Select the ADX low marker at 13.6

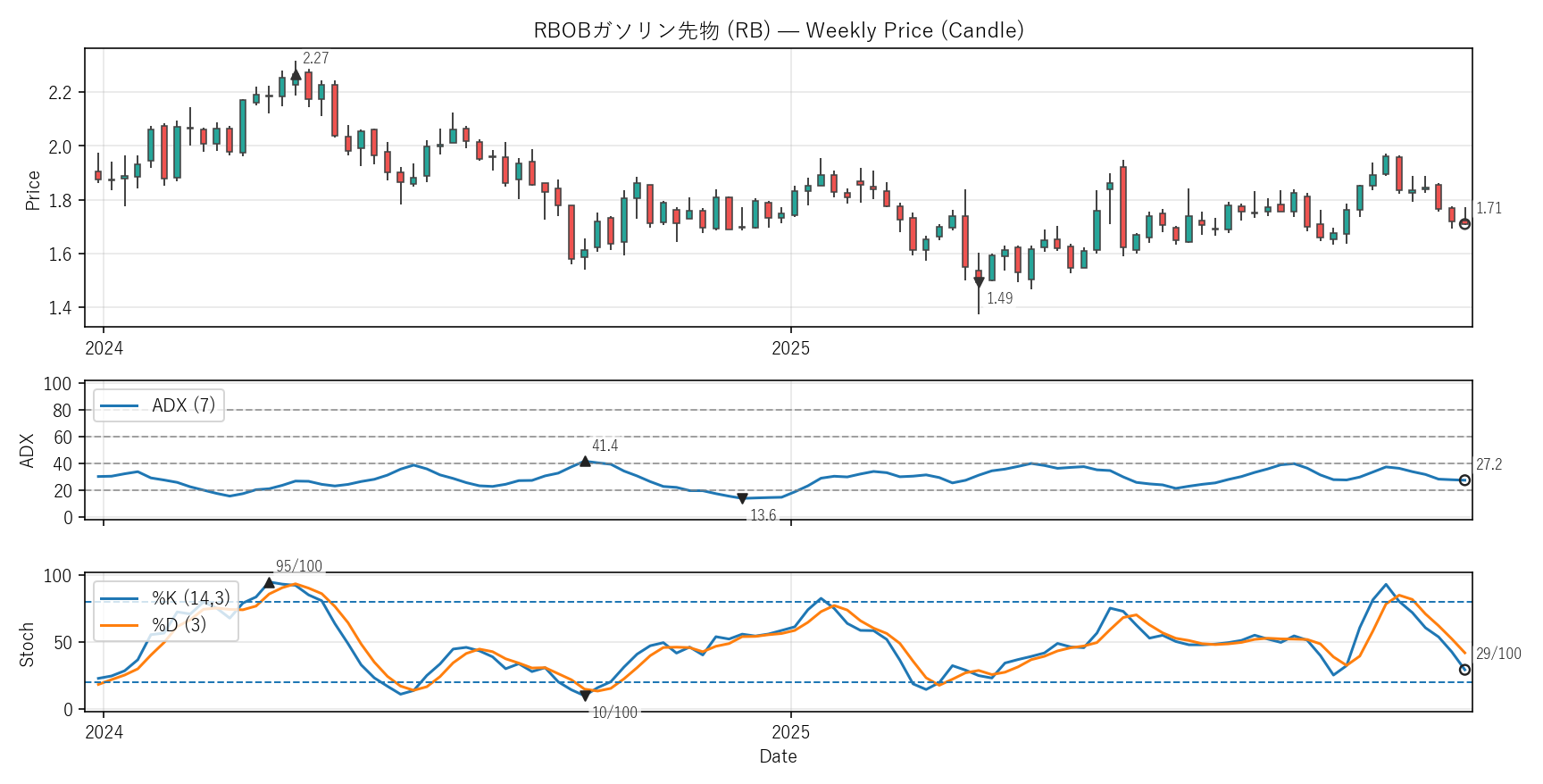point(742,498)
